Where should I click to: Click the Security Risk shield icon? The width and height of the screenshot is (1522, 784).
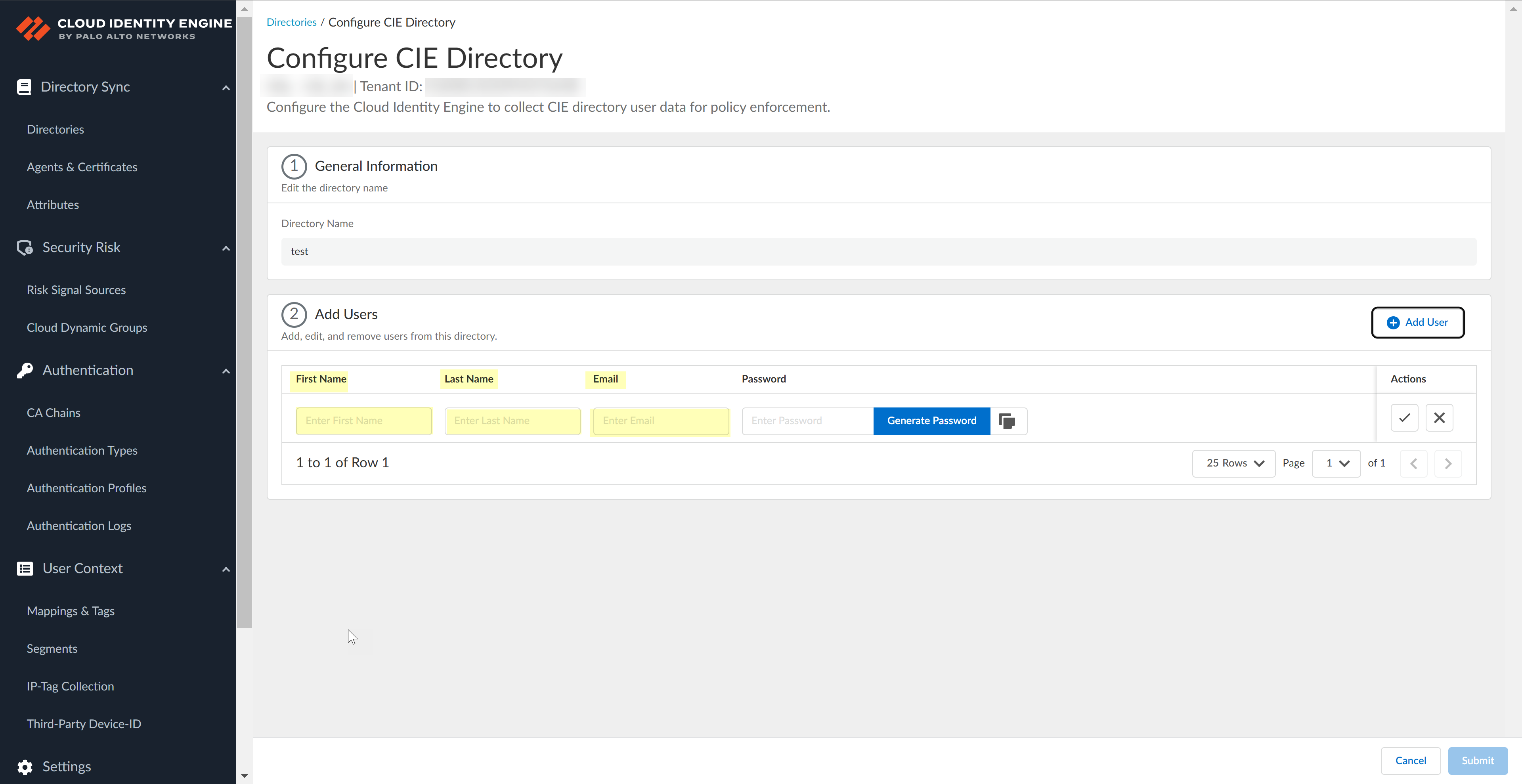[x=24, y=247]
